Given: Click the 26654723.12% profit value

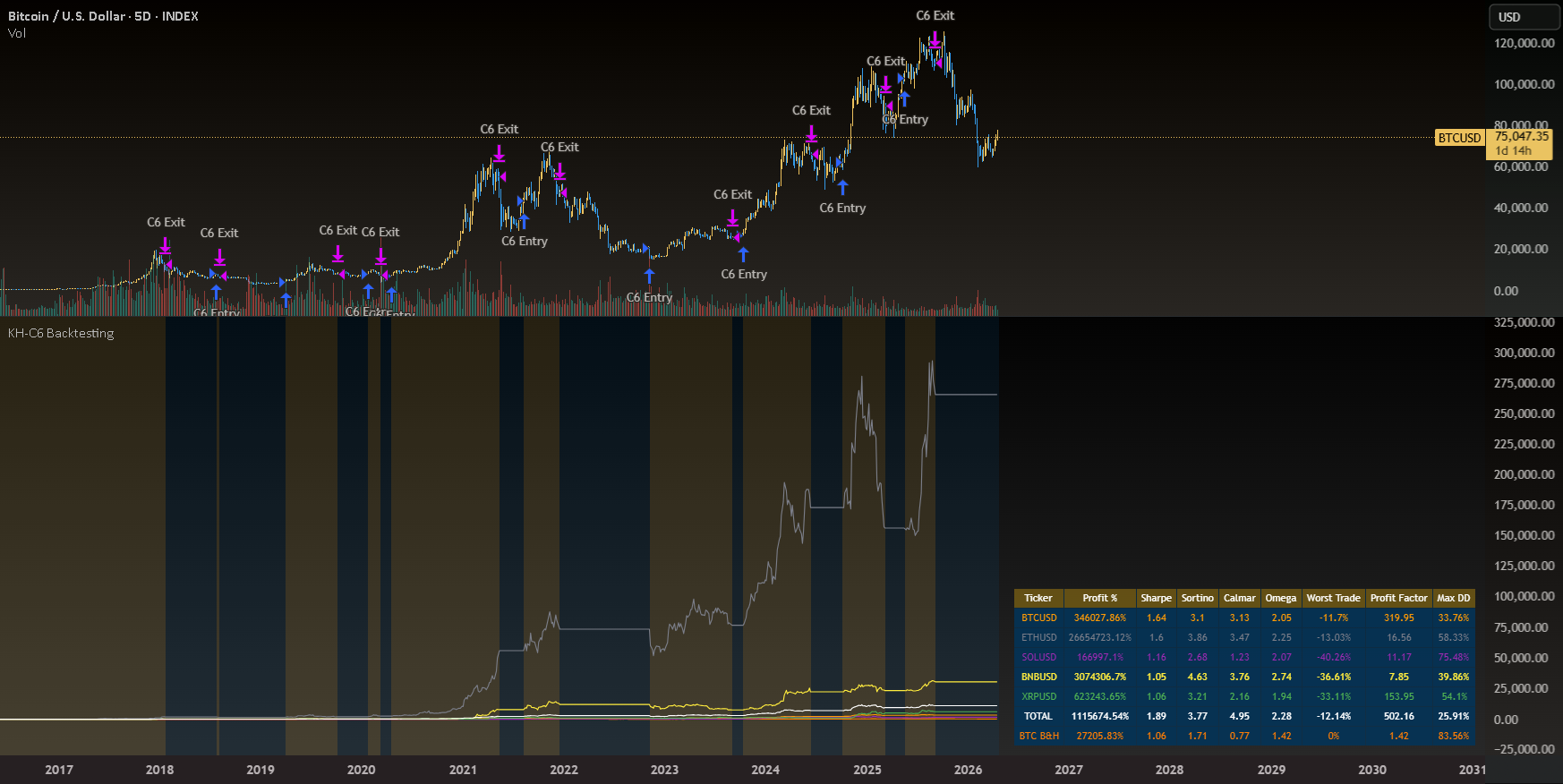Looking at the screenshot, I should tap(1100, 637).
